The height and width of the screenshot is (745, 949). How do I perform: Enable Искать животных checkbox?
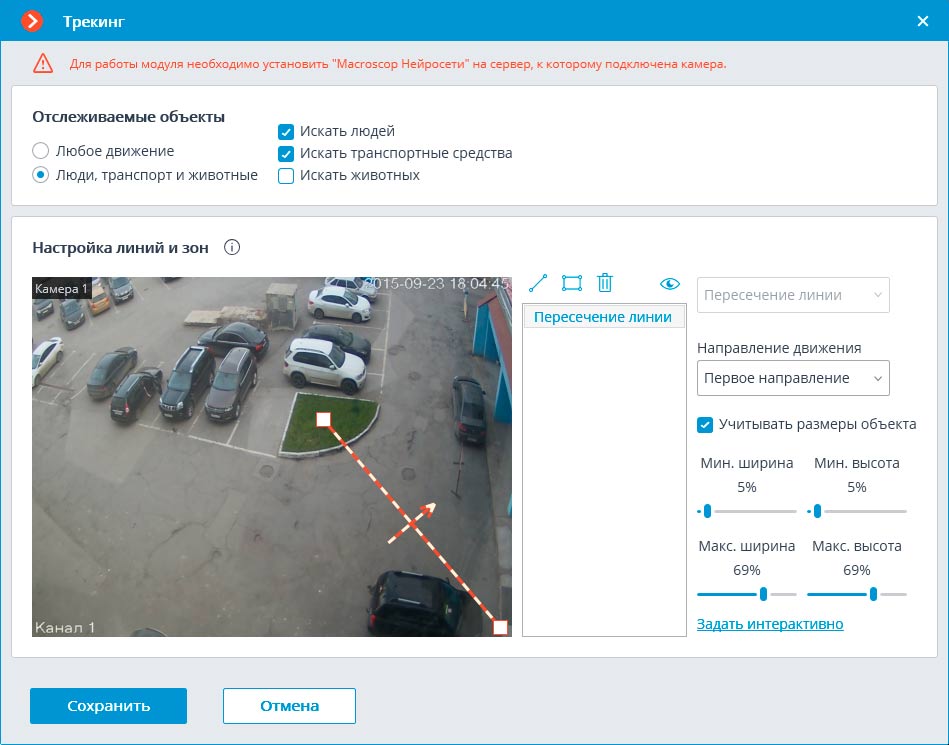286,176
